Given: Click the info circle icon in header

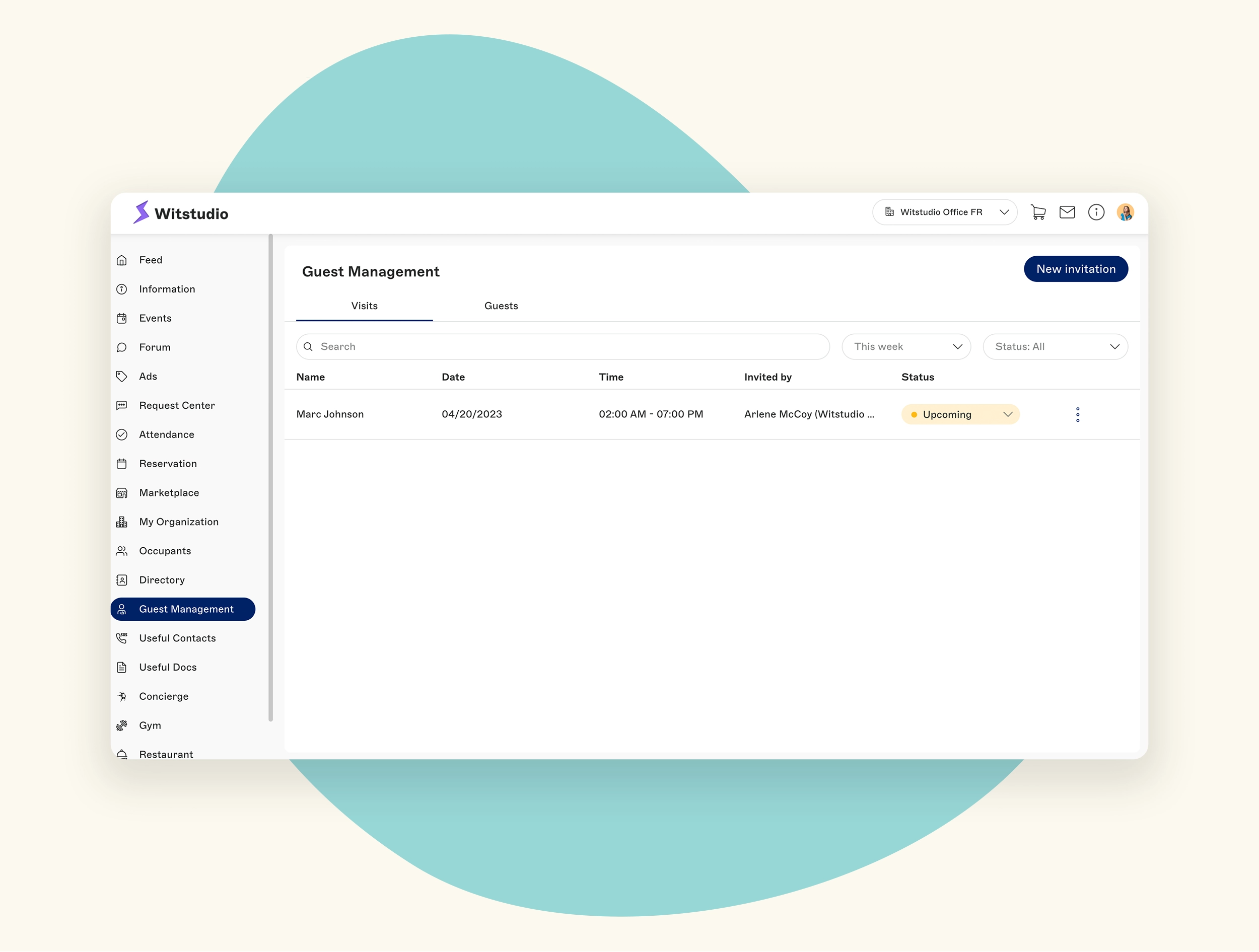Looking at the screenshot, I should [x=1096, y=212].
